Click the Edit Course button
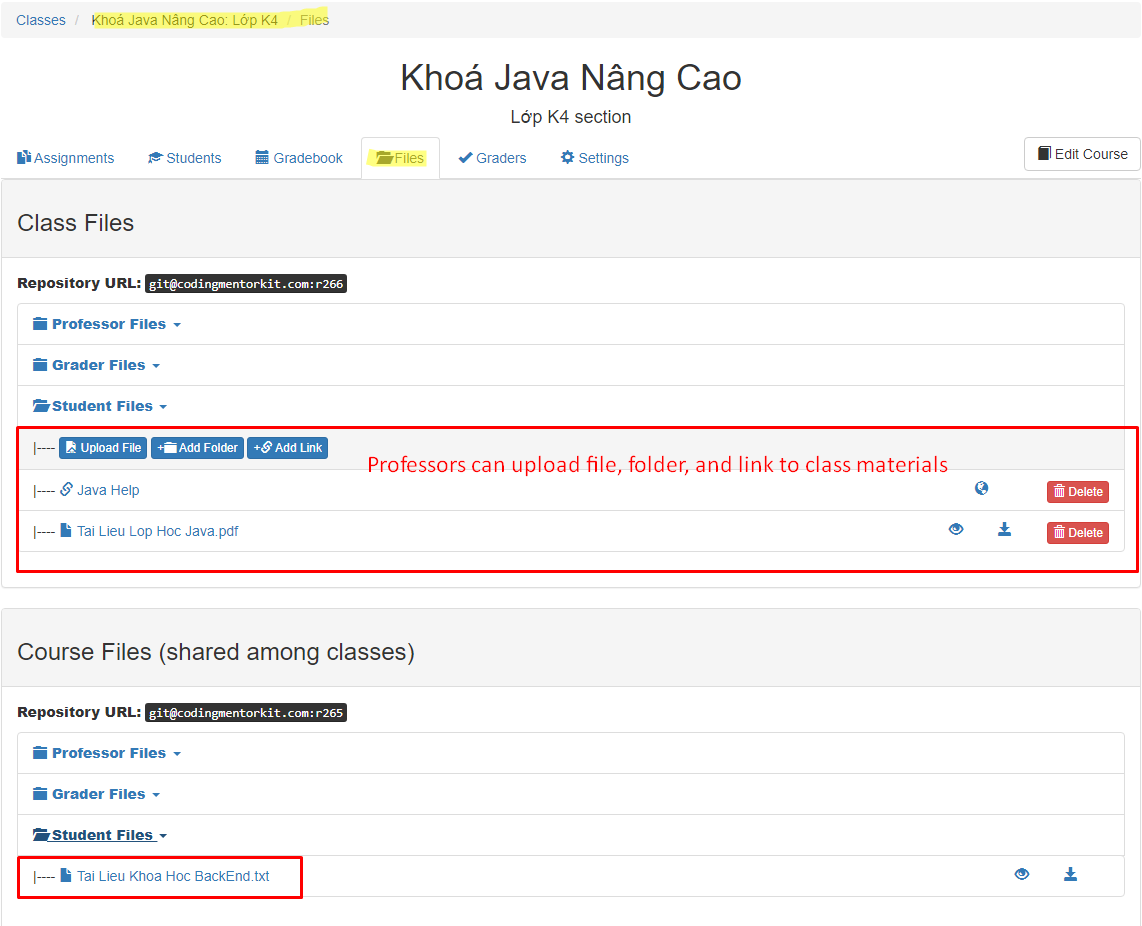Image resolution: width=1142 pixels, height=926 pixels. click(1082, 154)
